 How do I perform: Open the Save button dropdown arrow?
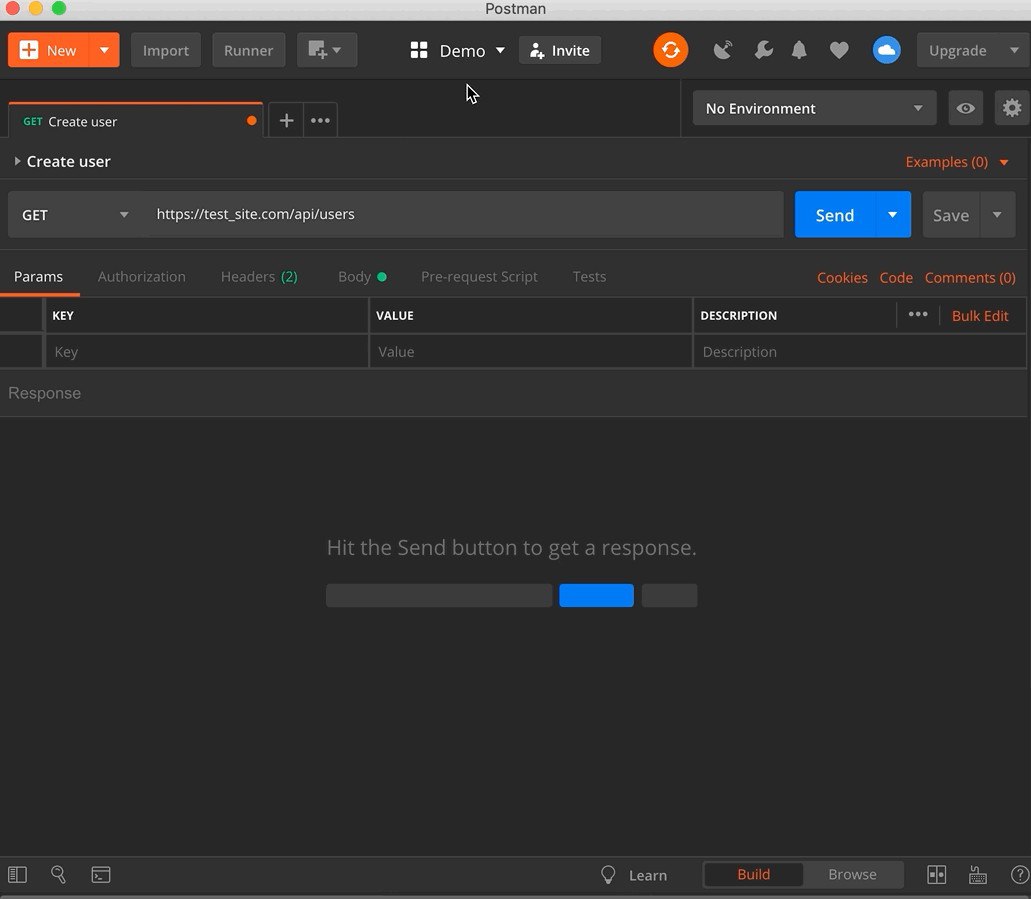coord(997,214)
